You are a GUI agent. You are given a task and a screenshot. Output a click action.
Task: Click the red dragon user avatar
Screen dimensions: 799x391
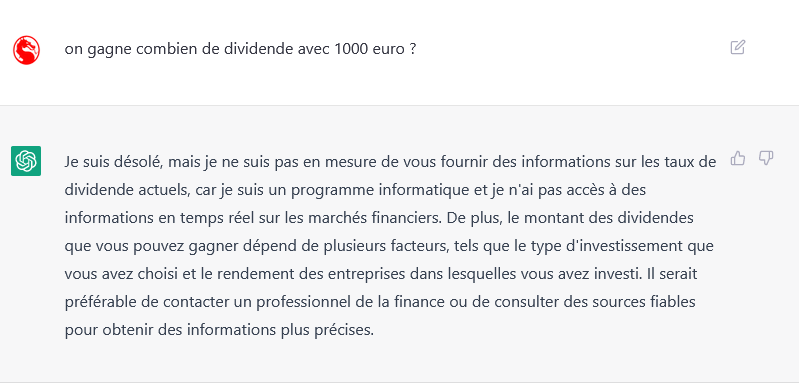click(x=26, y=50)
